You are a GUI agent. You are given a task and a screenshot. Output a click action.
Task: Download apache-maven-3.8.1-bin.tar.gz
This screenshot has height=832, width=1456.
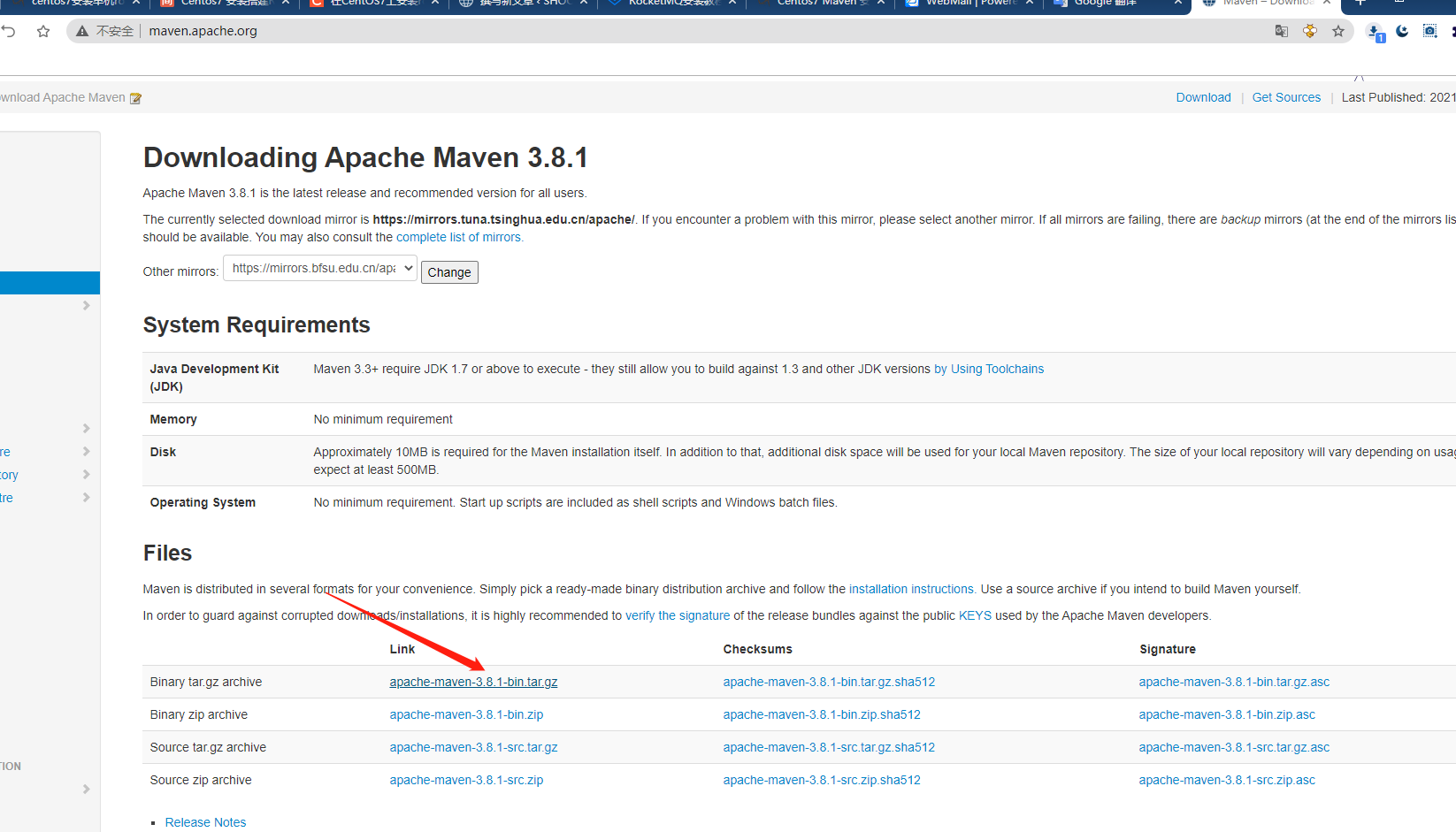pos(473,682)
